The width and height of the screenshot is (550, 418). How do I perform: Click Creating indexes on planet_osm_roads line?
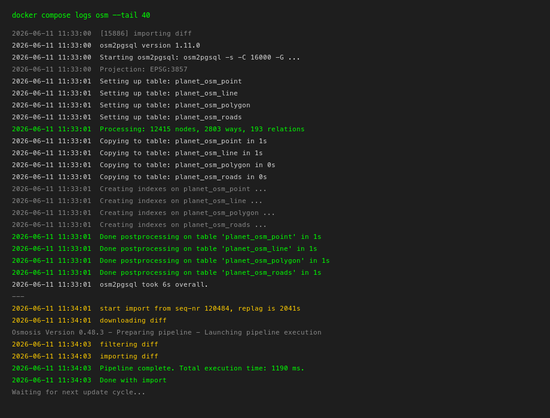139,225
